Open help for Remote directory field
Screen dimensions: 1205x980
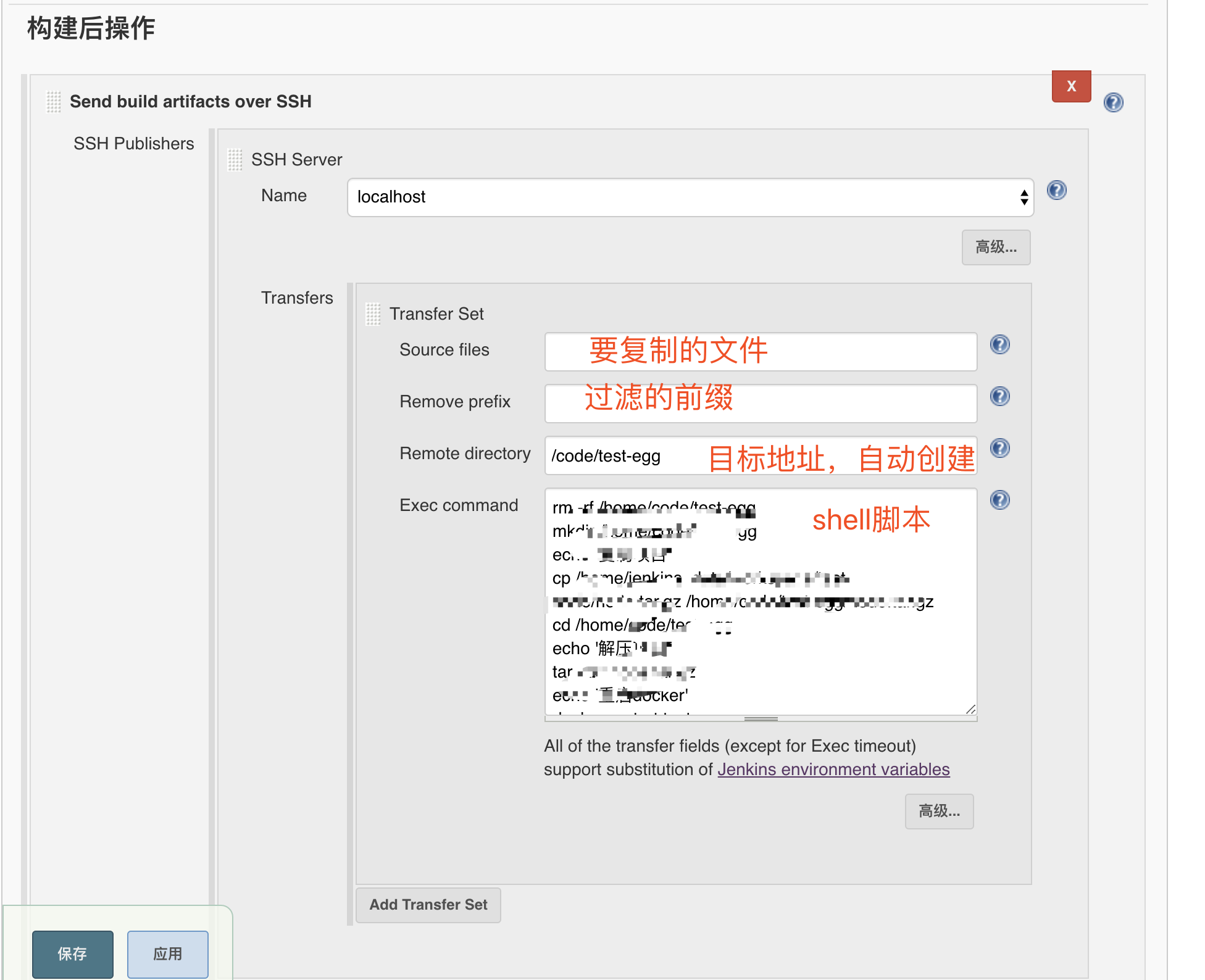click(999, 448)
